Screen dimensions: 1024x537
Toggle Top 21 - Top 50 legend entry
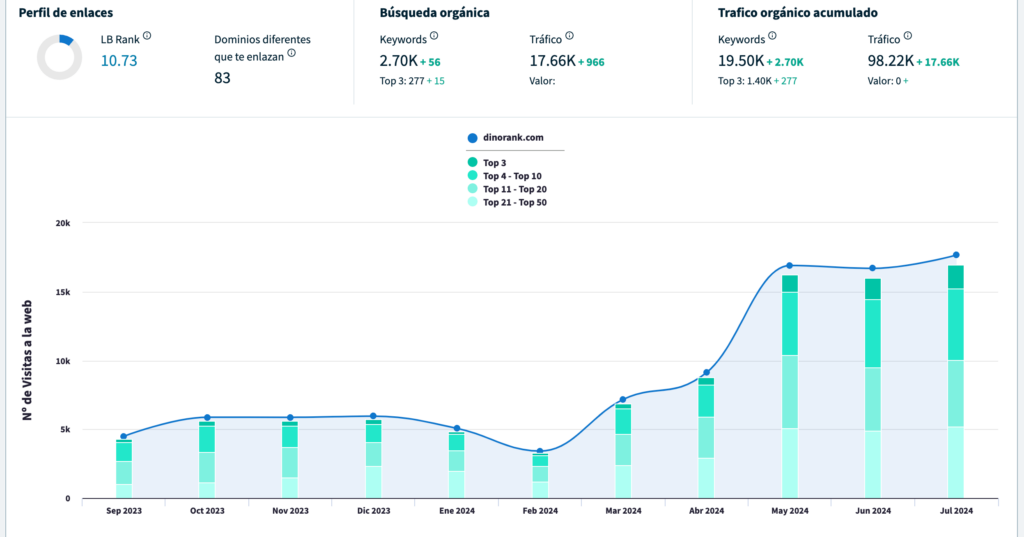pos(507,203)
